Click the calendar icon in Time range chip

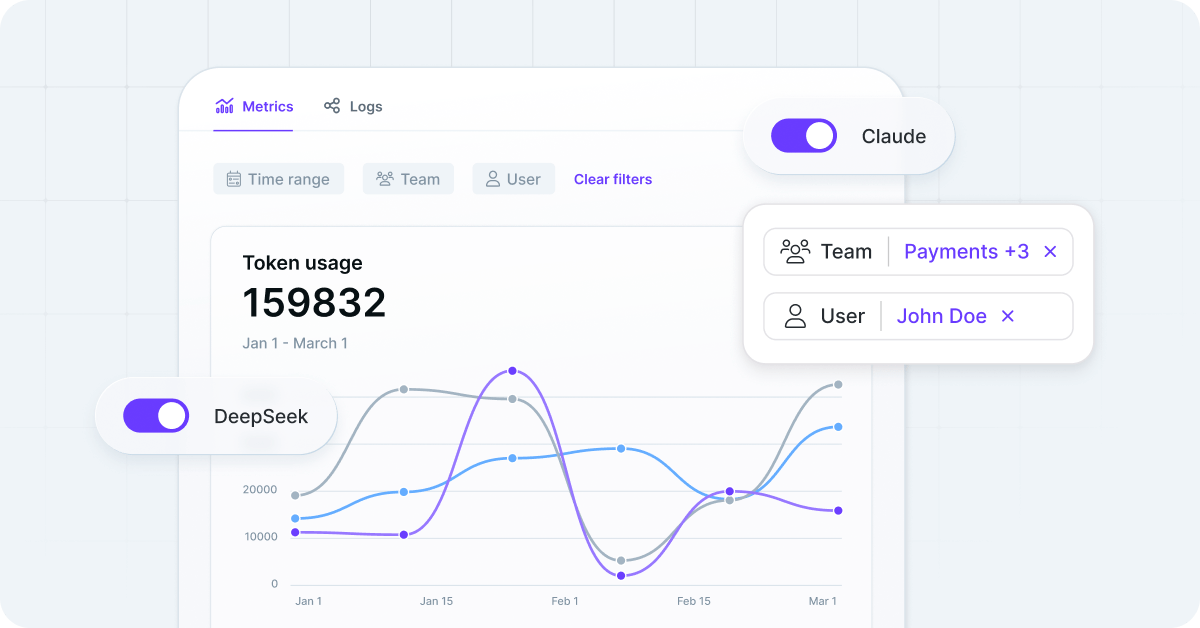[234, 178]
